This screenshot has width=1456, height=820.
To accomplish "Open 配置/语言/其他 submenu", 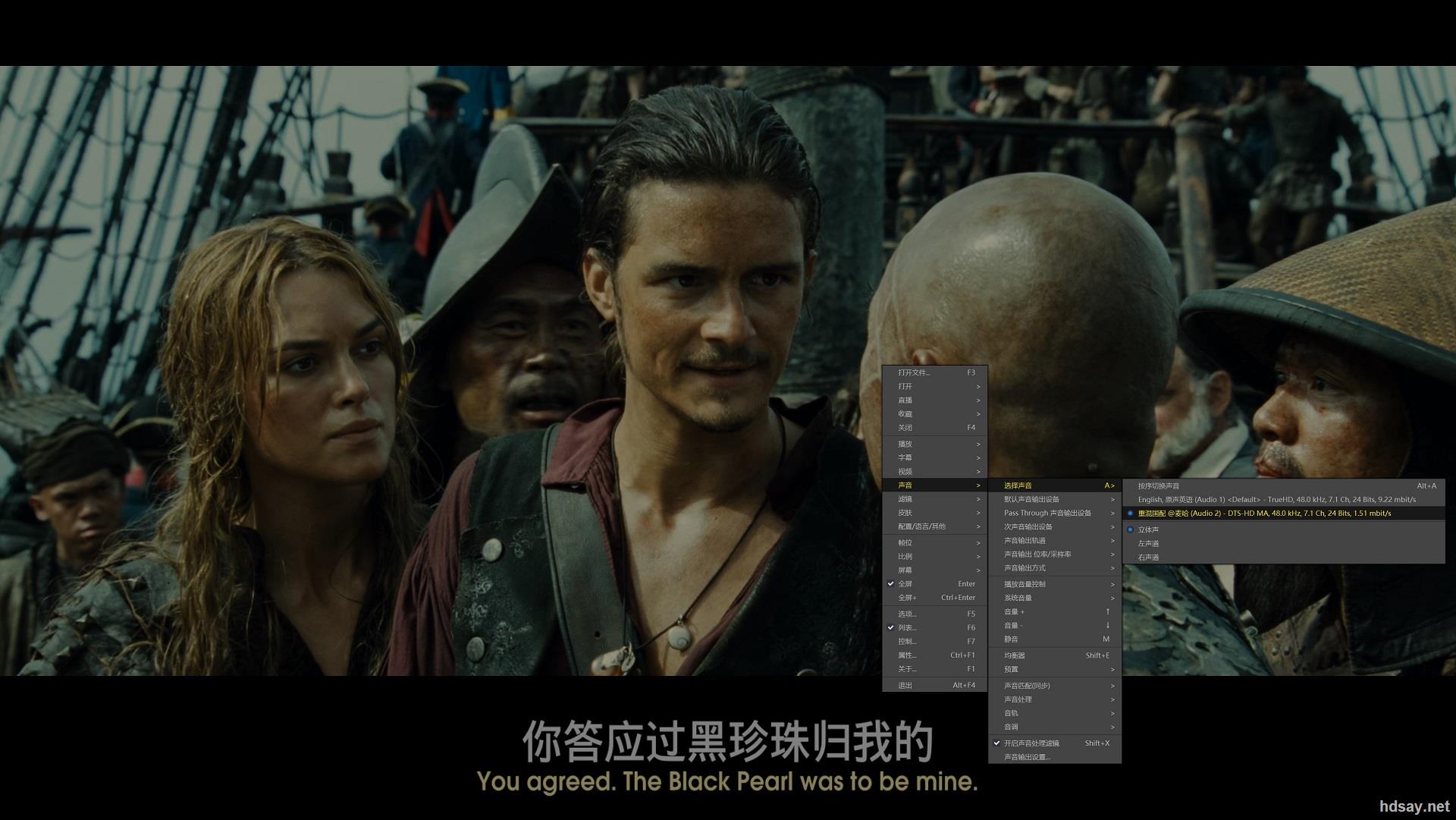I will pos(935,526).
